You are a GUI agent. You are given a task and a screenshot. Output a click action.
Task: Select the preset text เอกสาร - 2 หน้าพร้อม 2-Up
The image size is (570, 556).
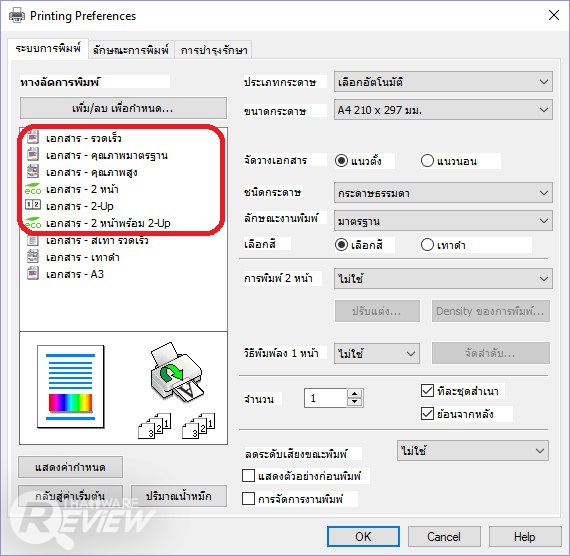point(108,223)
